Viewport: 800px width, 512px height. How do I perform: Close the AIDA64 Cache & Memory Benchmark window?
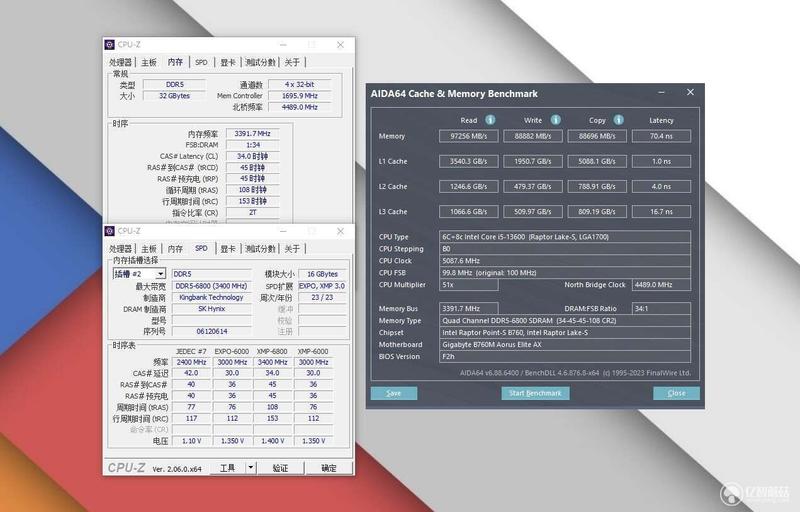(x=690, y=92)
